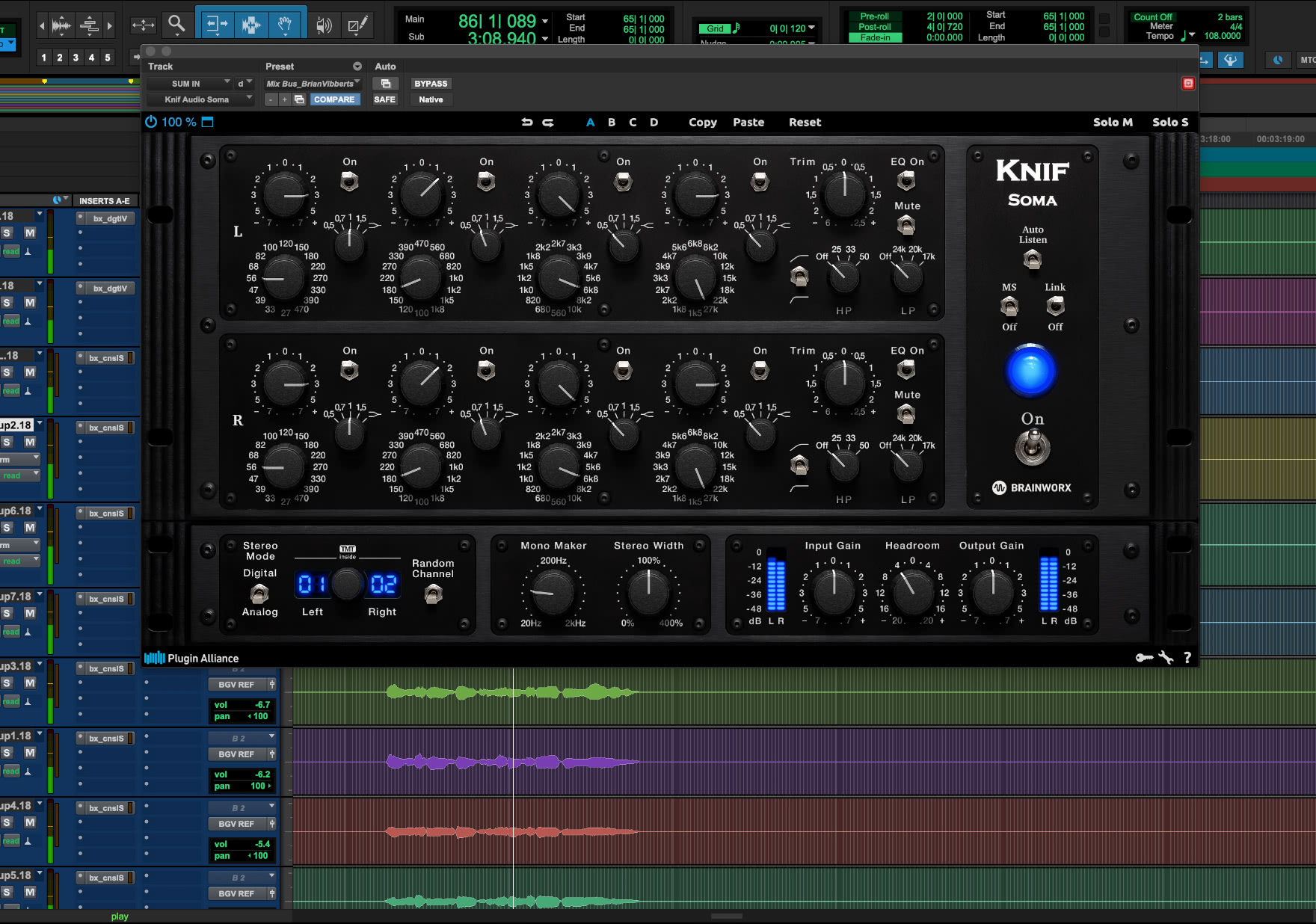This screenshot has width=1316, height=924.
Task: Toggle the Link switch
Action: tap(1055, 306)
